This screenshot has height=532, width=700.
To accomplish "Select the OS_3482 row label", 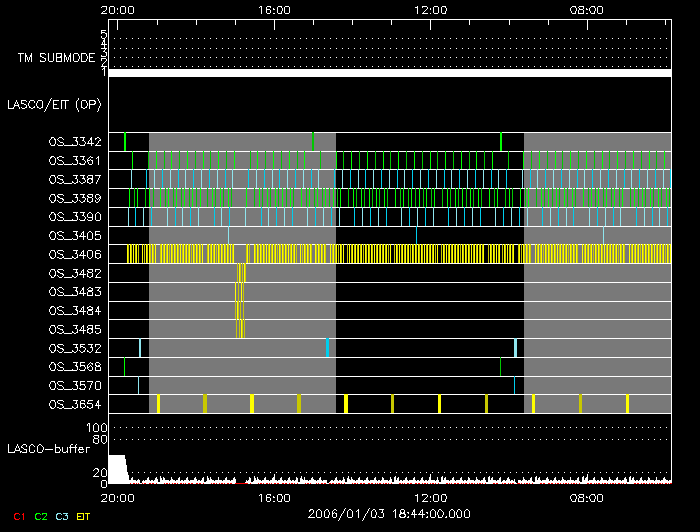I will (x=75, y=273).
